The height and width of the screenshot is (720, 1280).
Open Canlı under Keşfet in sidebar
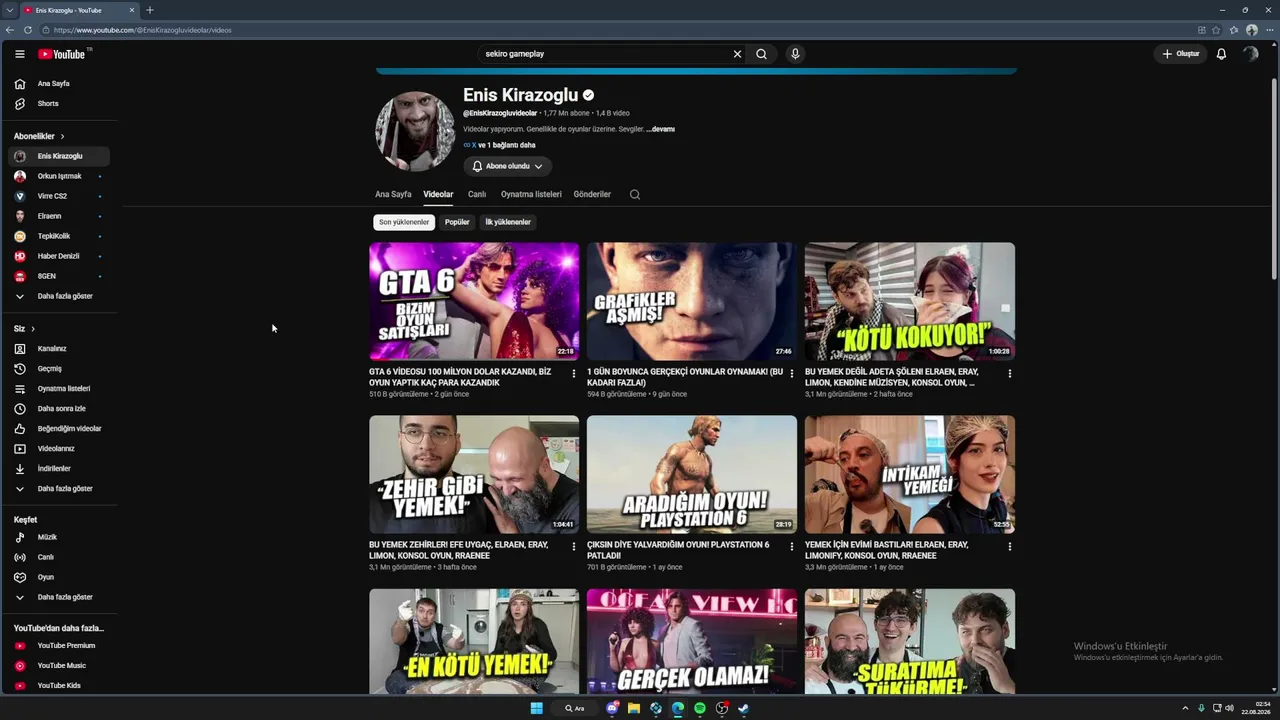tap(60, 557)
